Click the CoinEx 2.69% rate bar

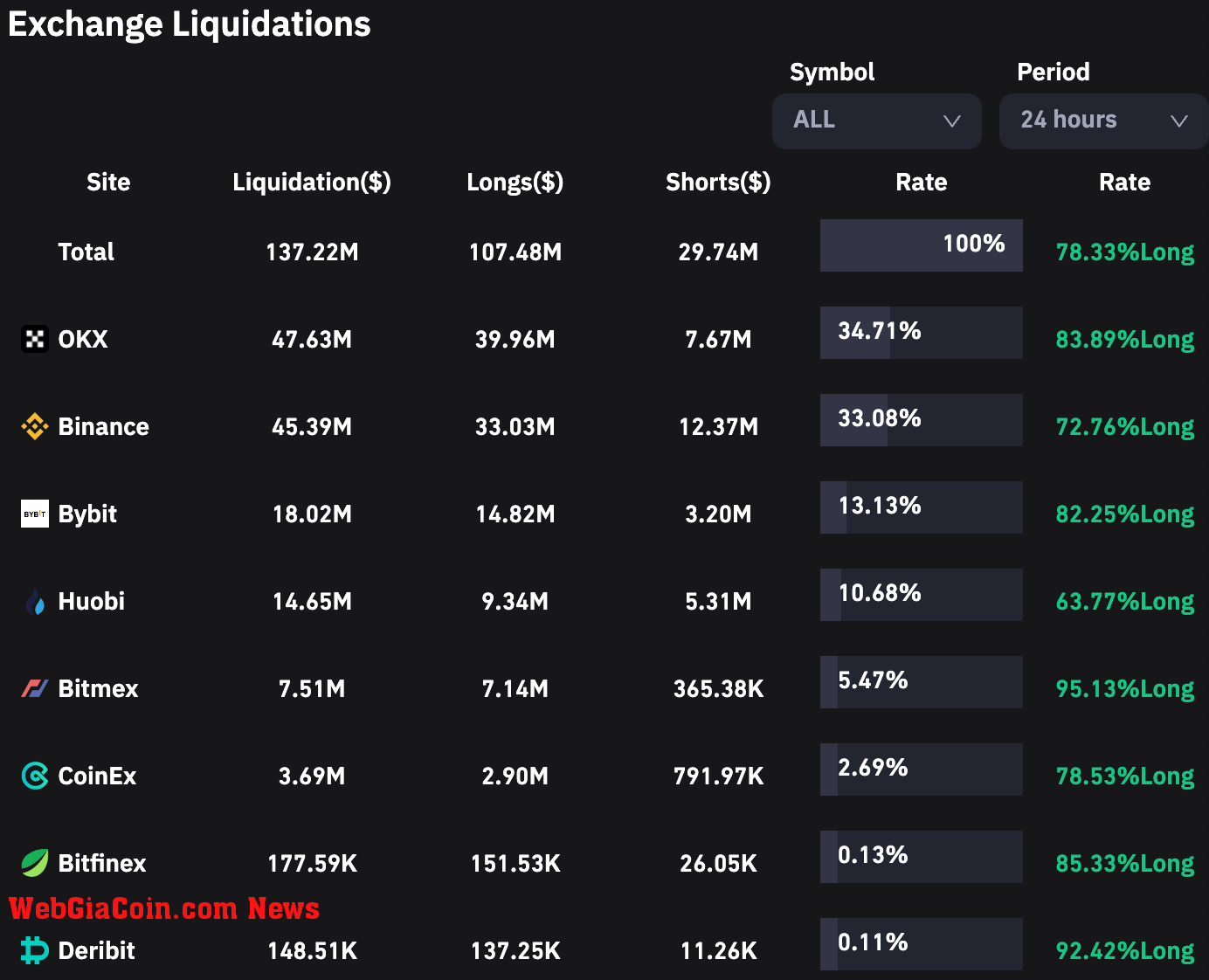coord(922,770)
